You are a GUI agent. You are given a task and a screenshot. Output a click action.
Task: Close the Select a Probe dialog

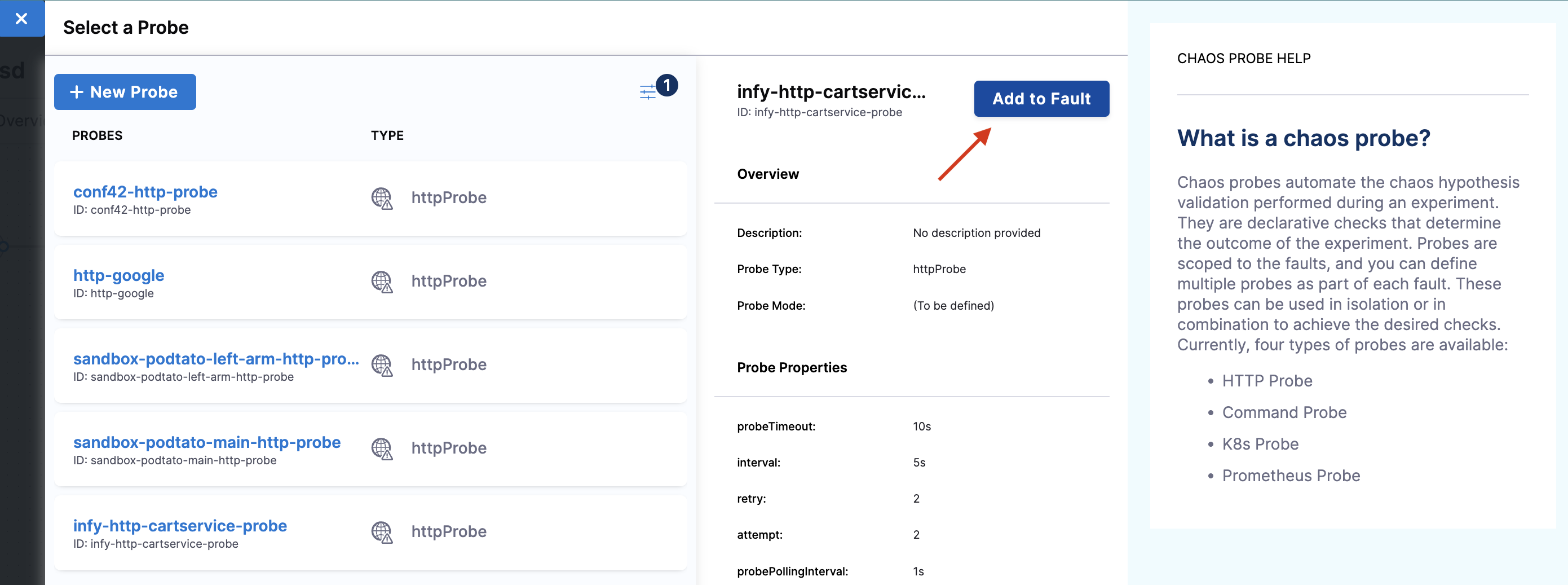[x=22, y=19]
